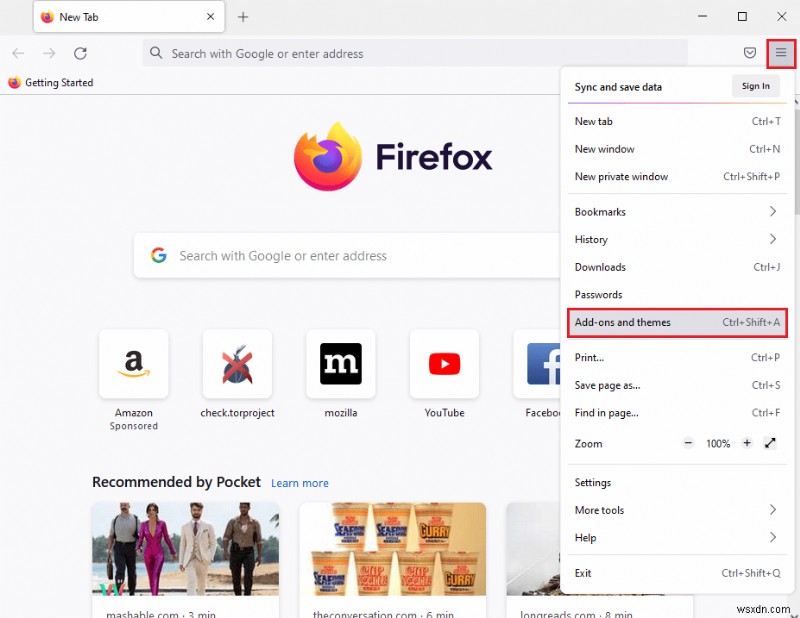The height and width of the screenshot is (618, 800).
Task: Click the forward navigation arrow
Action: [48, 53]
